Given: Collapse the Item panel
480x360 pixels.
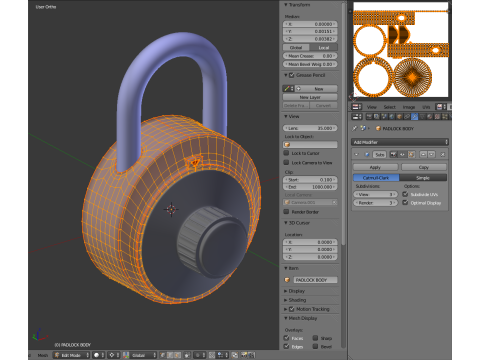Looking at the screenshot, I should pyautogui.click(x=286, y=268).
